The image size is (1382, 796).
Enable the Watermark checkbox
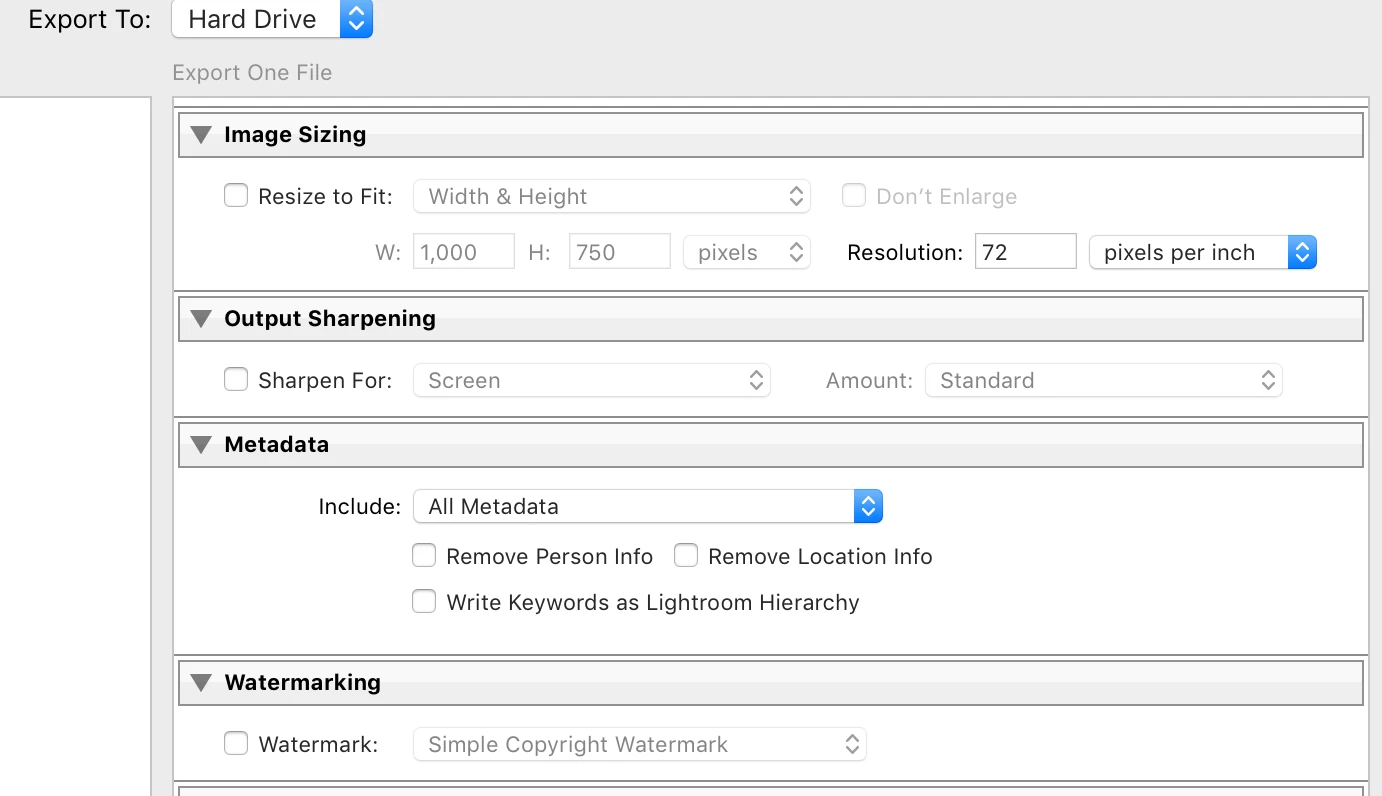tap(236, 744)
